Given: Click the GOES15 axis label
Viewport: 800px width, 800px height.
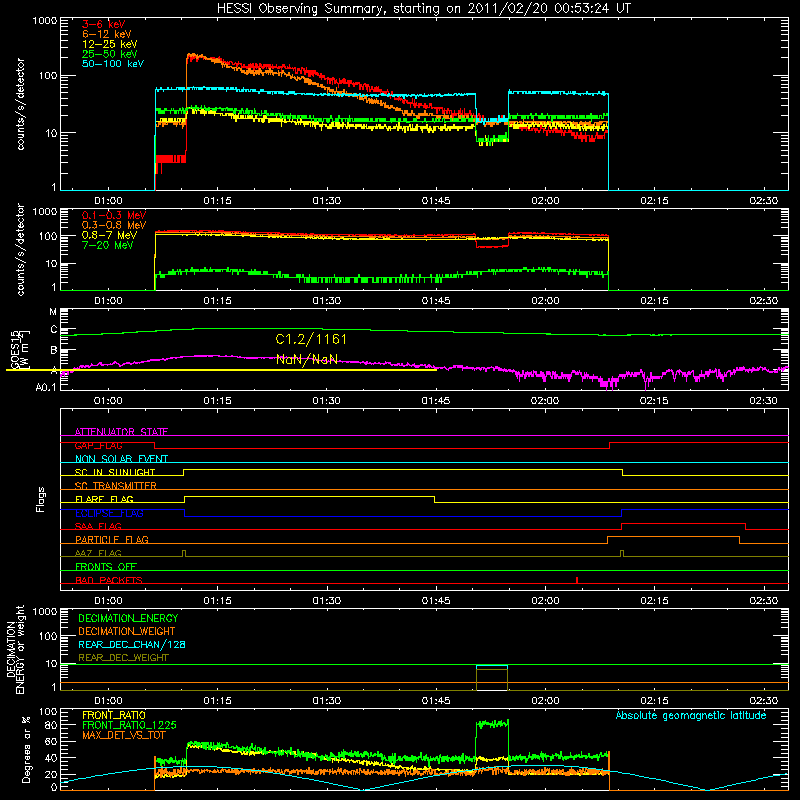Looking at the screenshot, I should (x=15, y=349).
